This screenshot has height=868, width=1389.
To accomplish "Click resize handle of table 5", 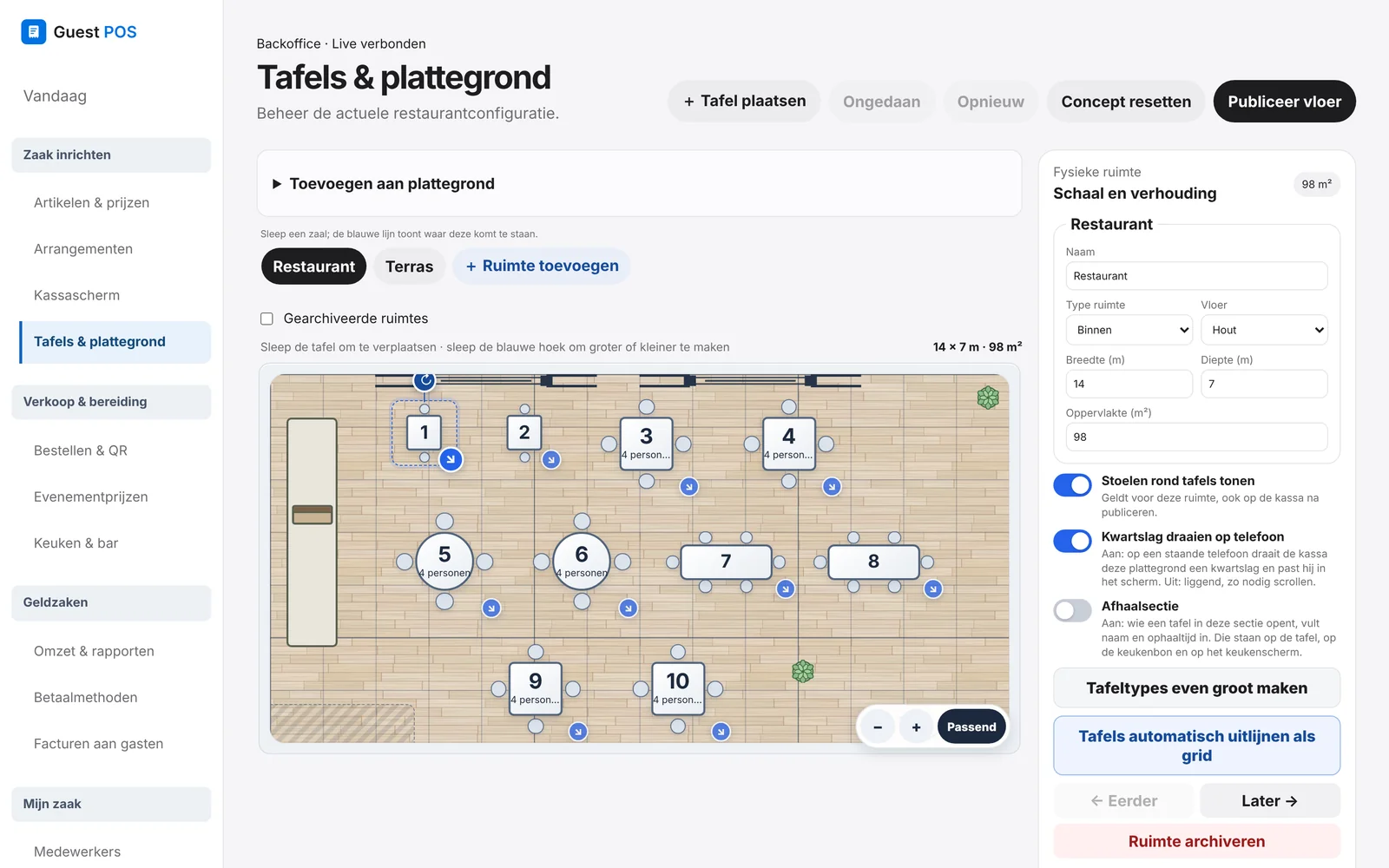I will (x=491, y=608).
